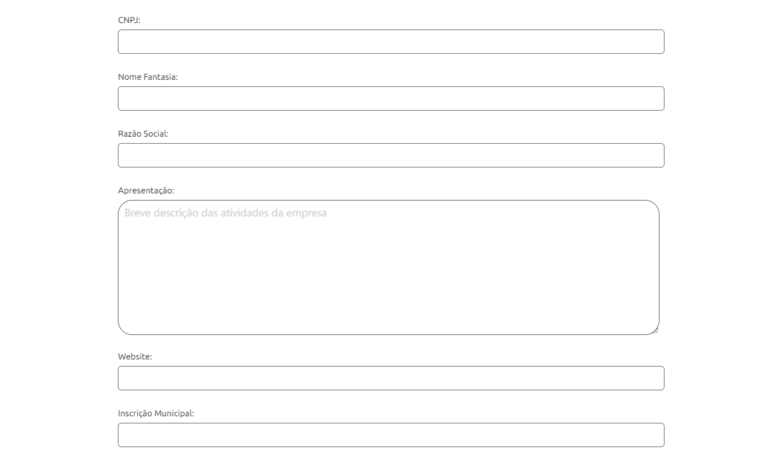Focus the Nome Fantasia text box

[391, 98]
